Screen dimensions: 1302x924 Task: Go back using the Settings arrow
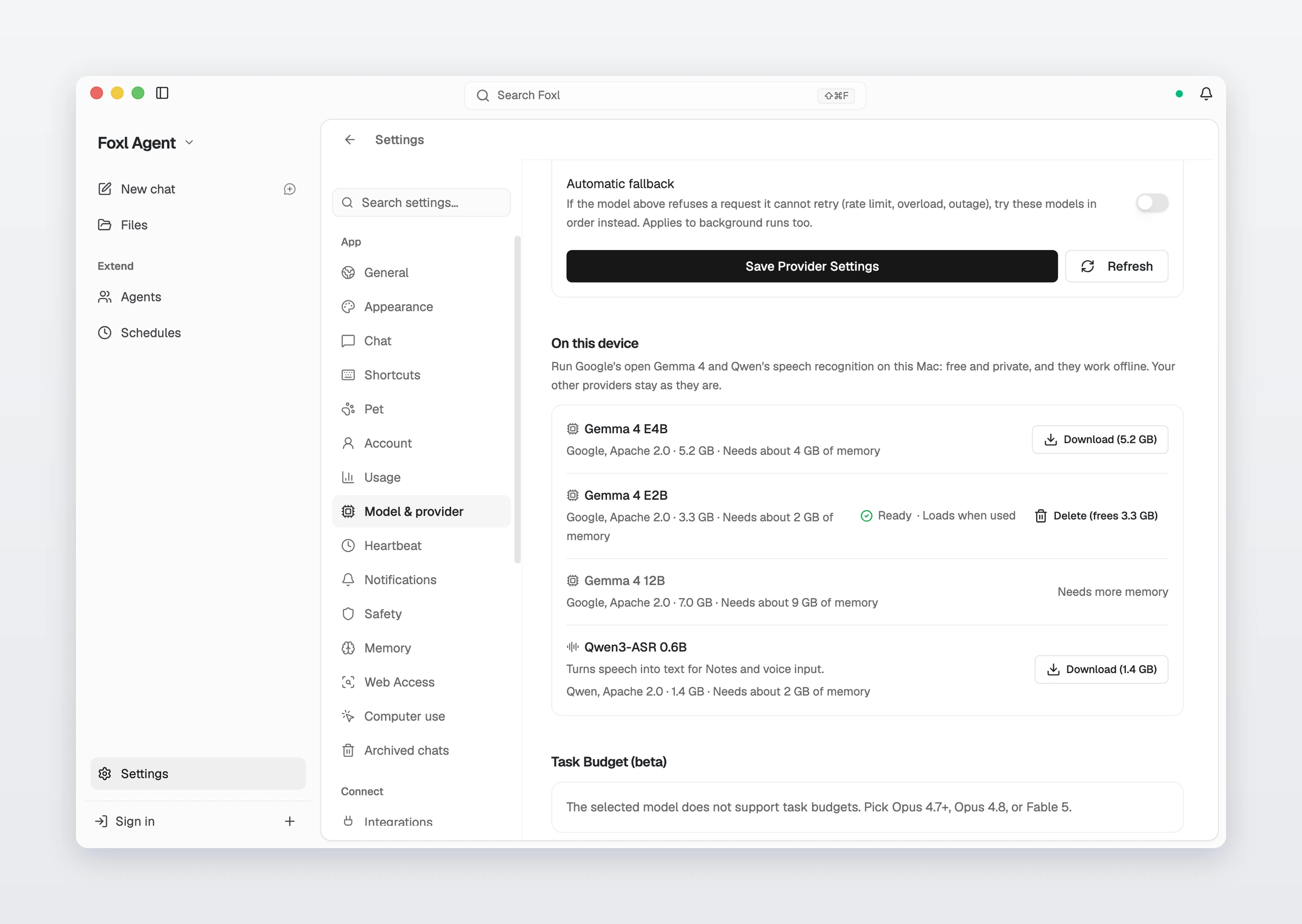(x=350, y=139)
